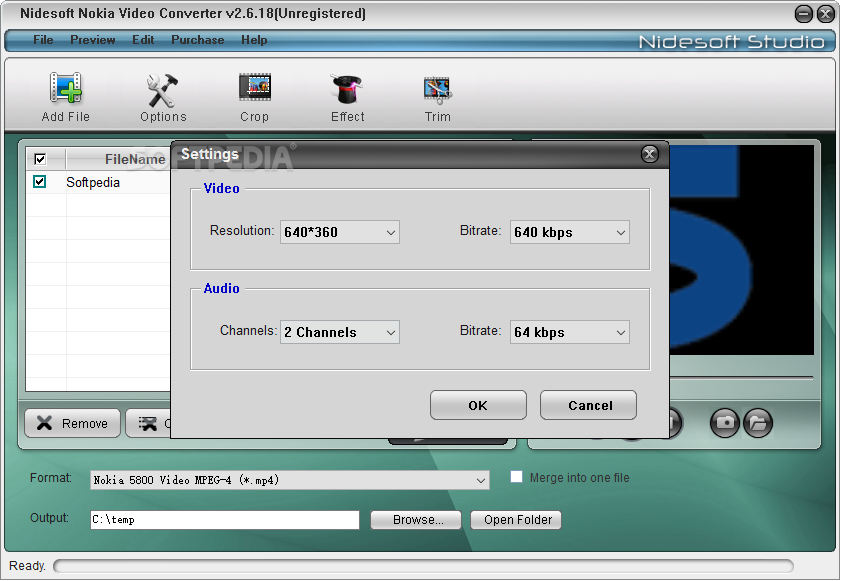This screenshot has height=581, width=841.
Task: Close the Nidesoft converter window
Action: click(x=825, y=14)
